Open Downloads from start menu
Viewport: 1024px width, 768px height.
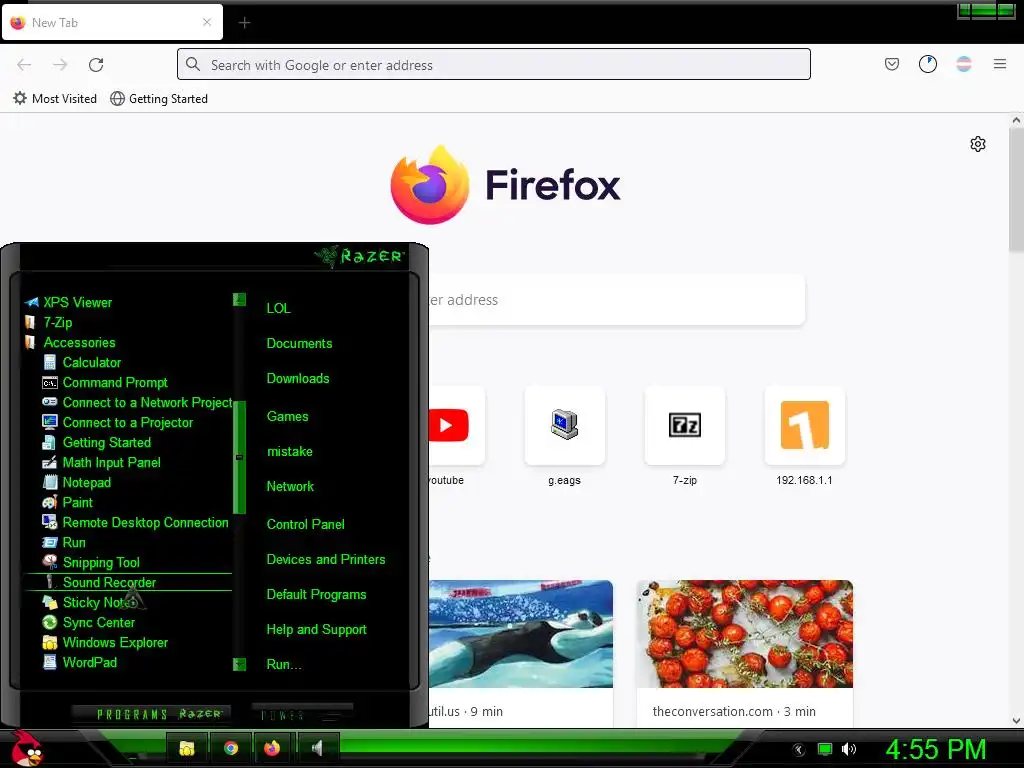[x=298, y=379]
